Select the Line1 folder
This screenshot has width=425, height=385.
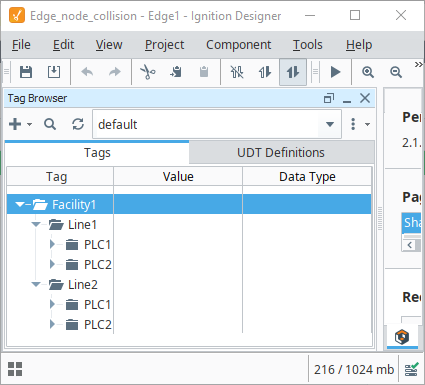point(82,225)
